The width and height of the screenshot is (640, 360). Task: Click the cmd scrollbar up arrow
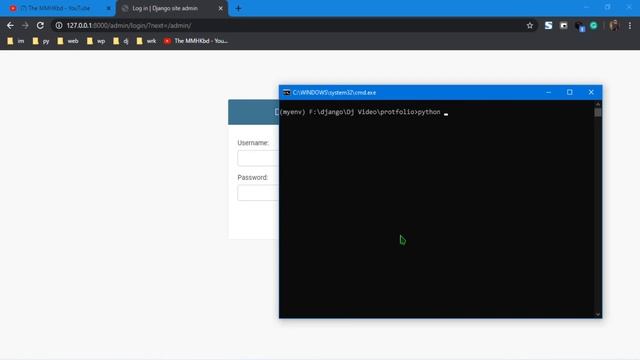[598, 104]
